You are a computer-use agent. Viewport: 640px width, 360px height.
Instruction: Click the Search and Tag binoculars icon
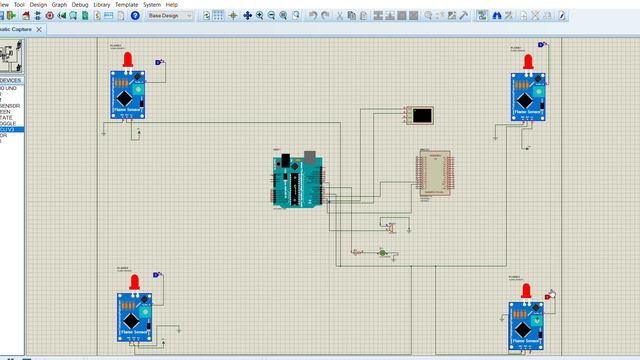click(x=497, y=16)
